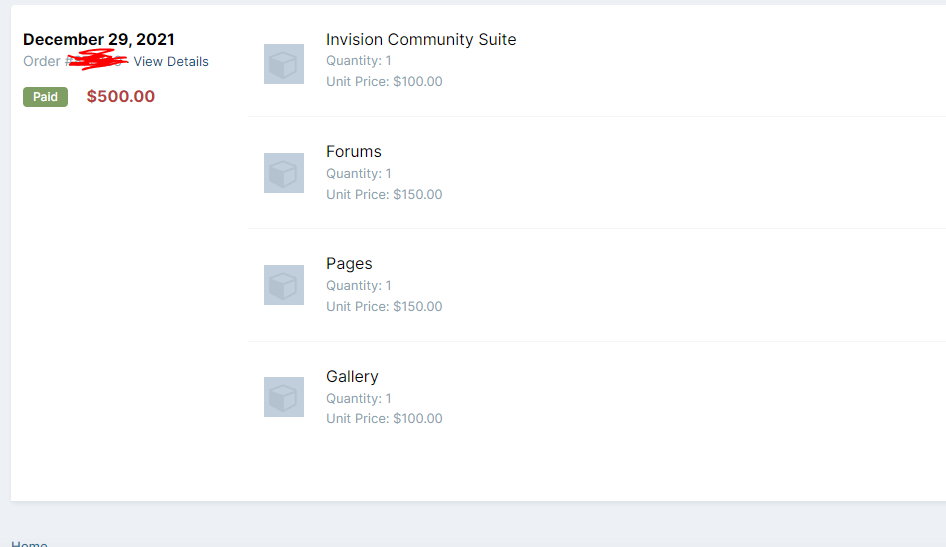Click the Quantity: 1 text under Gallery

359,398
